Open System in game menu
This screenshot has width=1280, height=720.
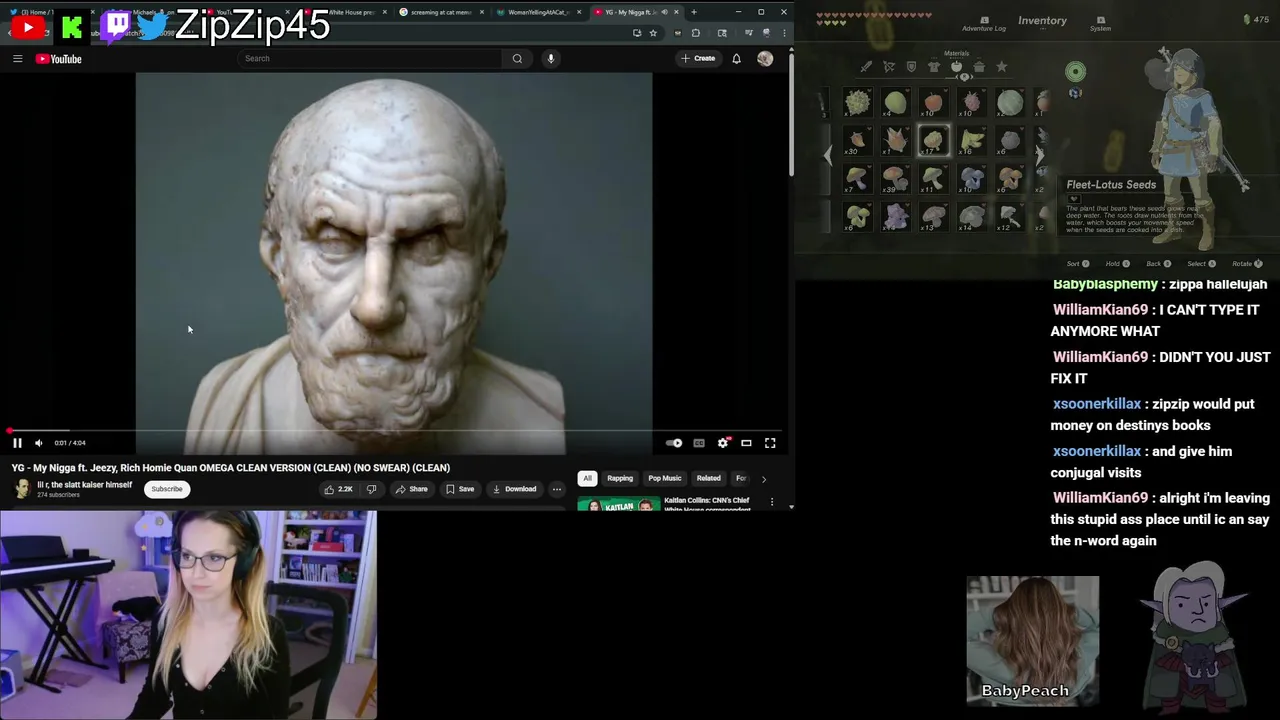coord(1100,24)
